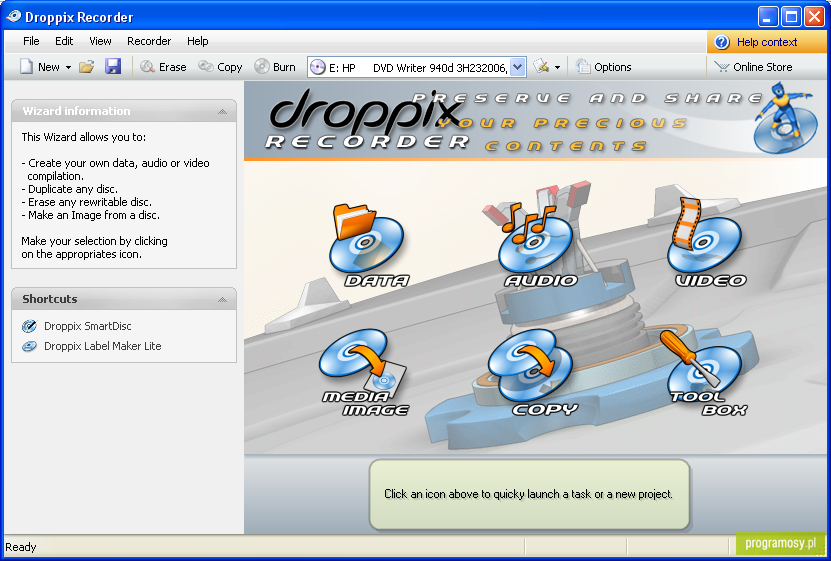The height and width of the screenshot is (561, 831).
Task: Open the Recorder menu
Action: pos(149,41)
